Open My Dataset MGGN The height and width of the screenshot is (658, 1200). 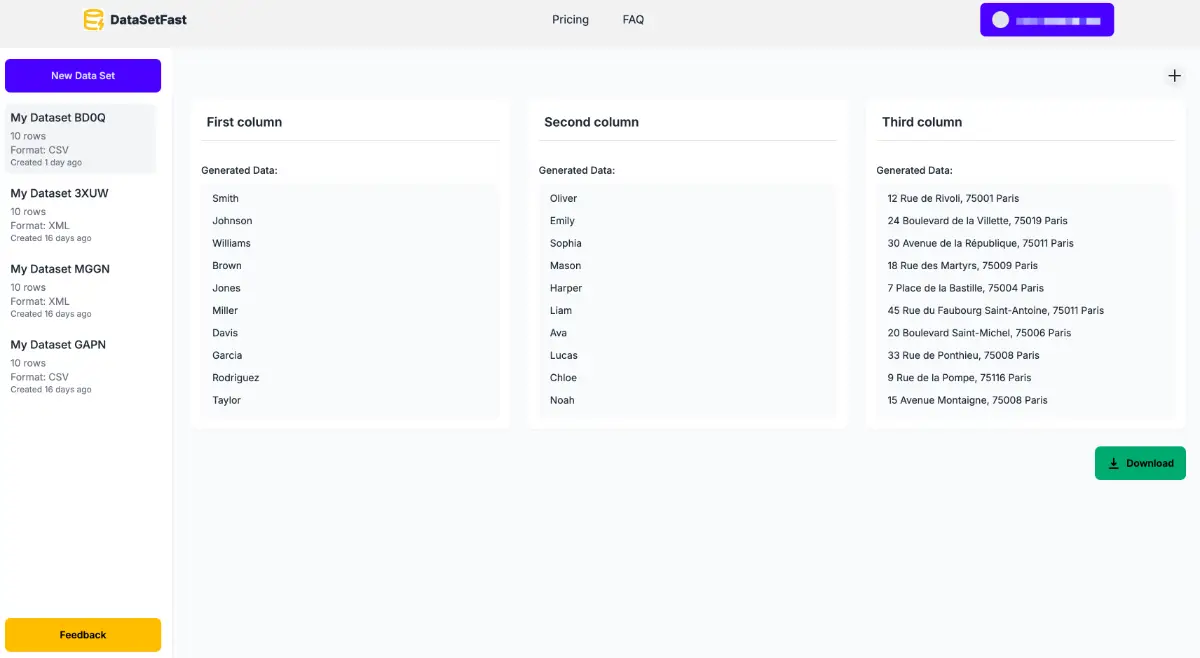(x=60, y=269)
